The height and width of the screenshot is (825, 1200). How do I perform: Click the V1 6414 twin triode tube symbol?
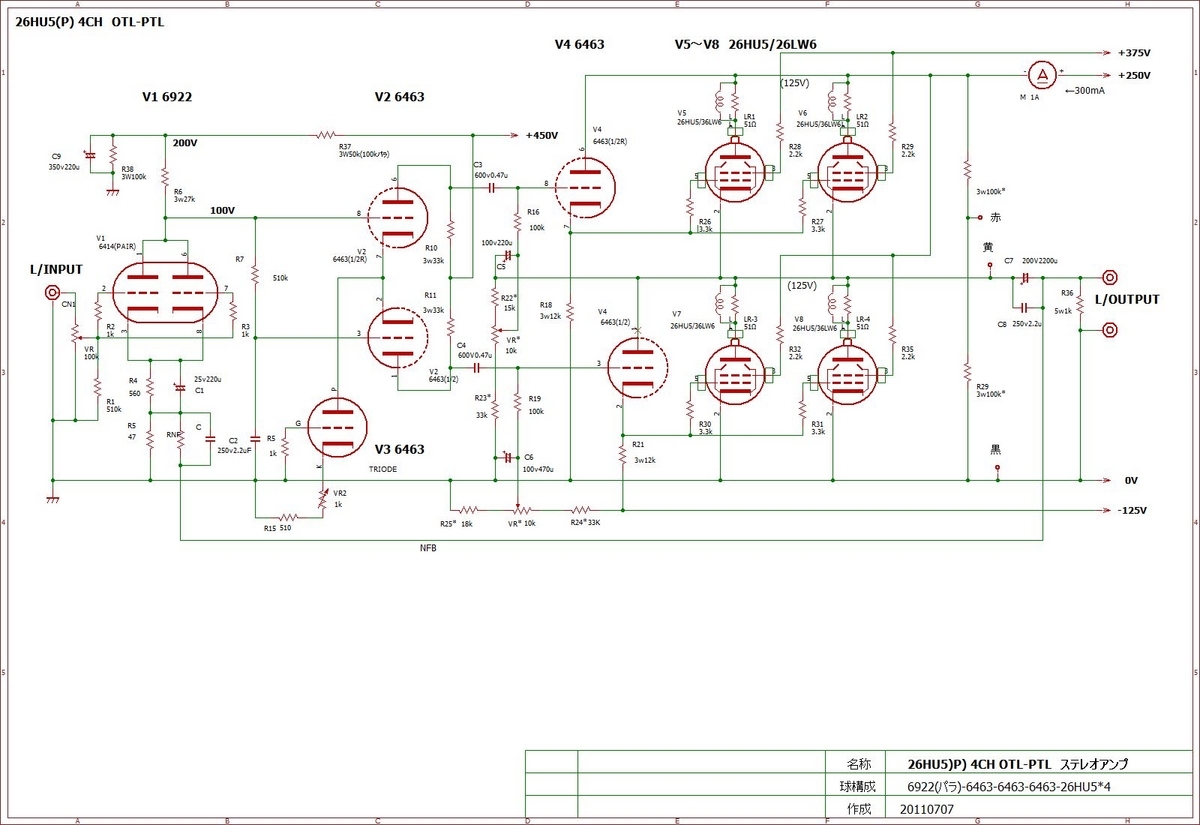click(166, 292)
